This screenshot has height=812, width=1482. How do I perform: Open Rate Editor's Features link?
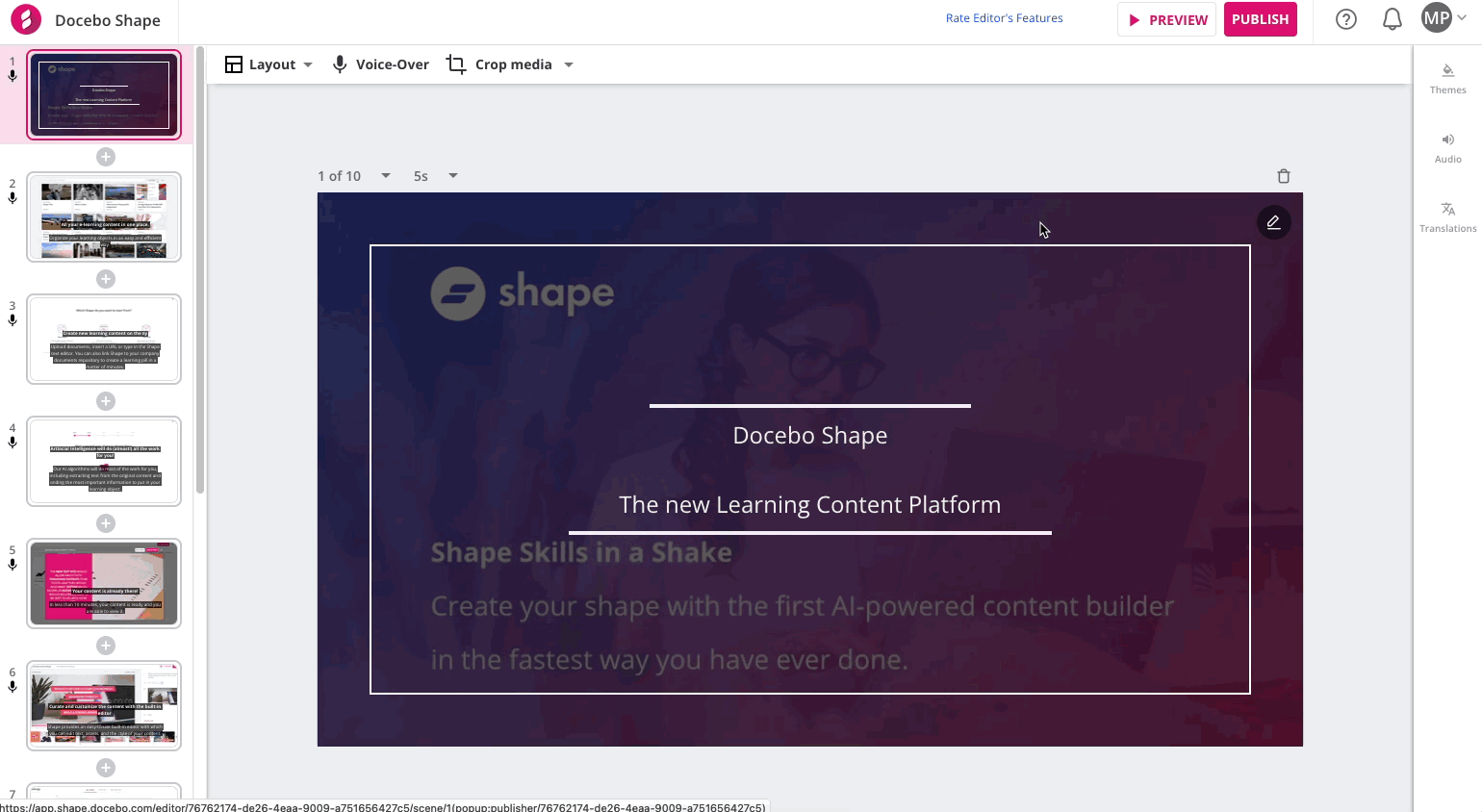[x=1004, y=18]
